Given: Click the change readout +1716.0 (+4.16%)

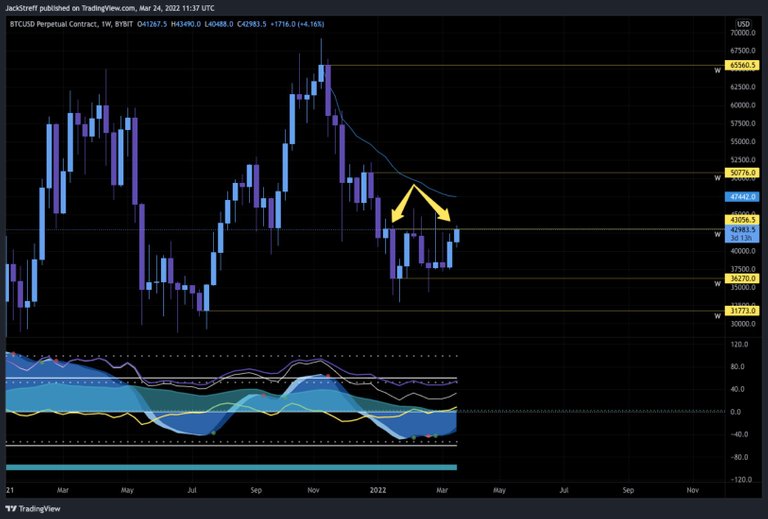Looking at the screenshot, I should pyautogui.click(x=297, y=24).
